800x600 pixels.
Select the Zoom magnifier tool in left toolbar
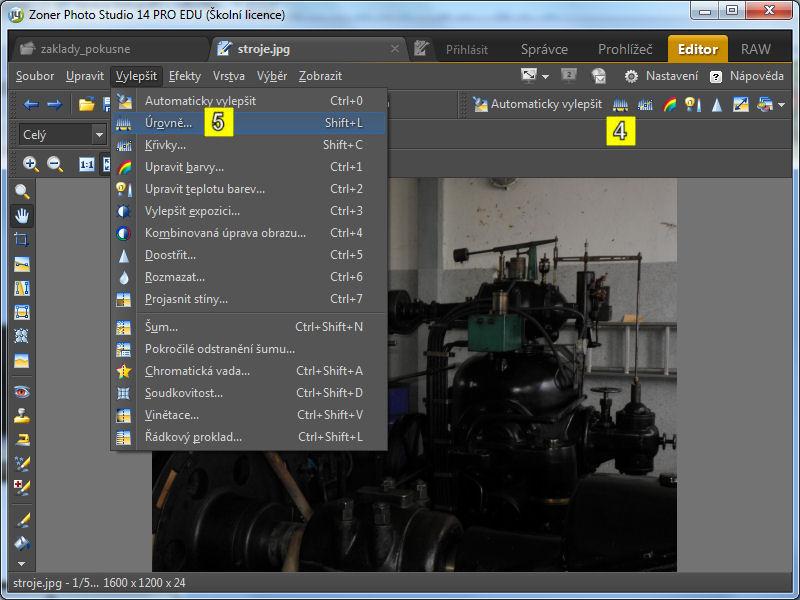(x=22, y=191)
